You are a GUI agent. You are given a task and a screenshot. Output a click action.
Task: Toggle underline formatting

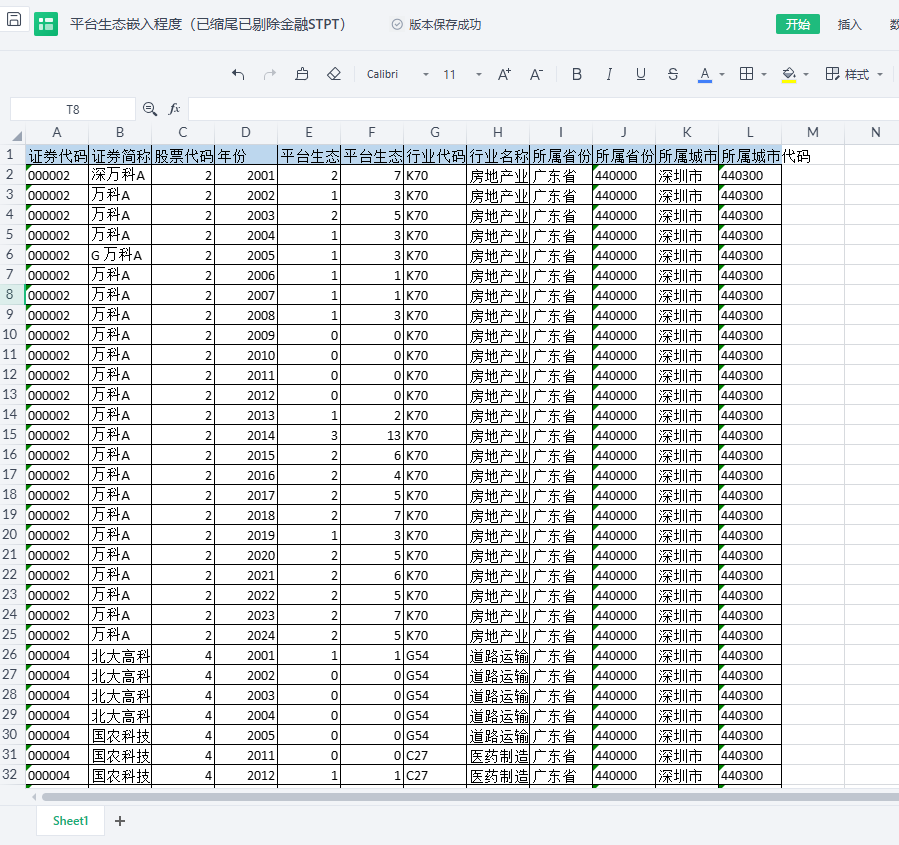pos(641,74)
